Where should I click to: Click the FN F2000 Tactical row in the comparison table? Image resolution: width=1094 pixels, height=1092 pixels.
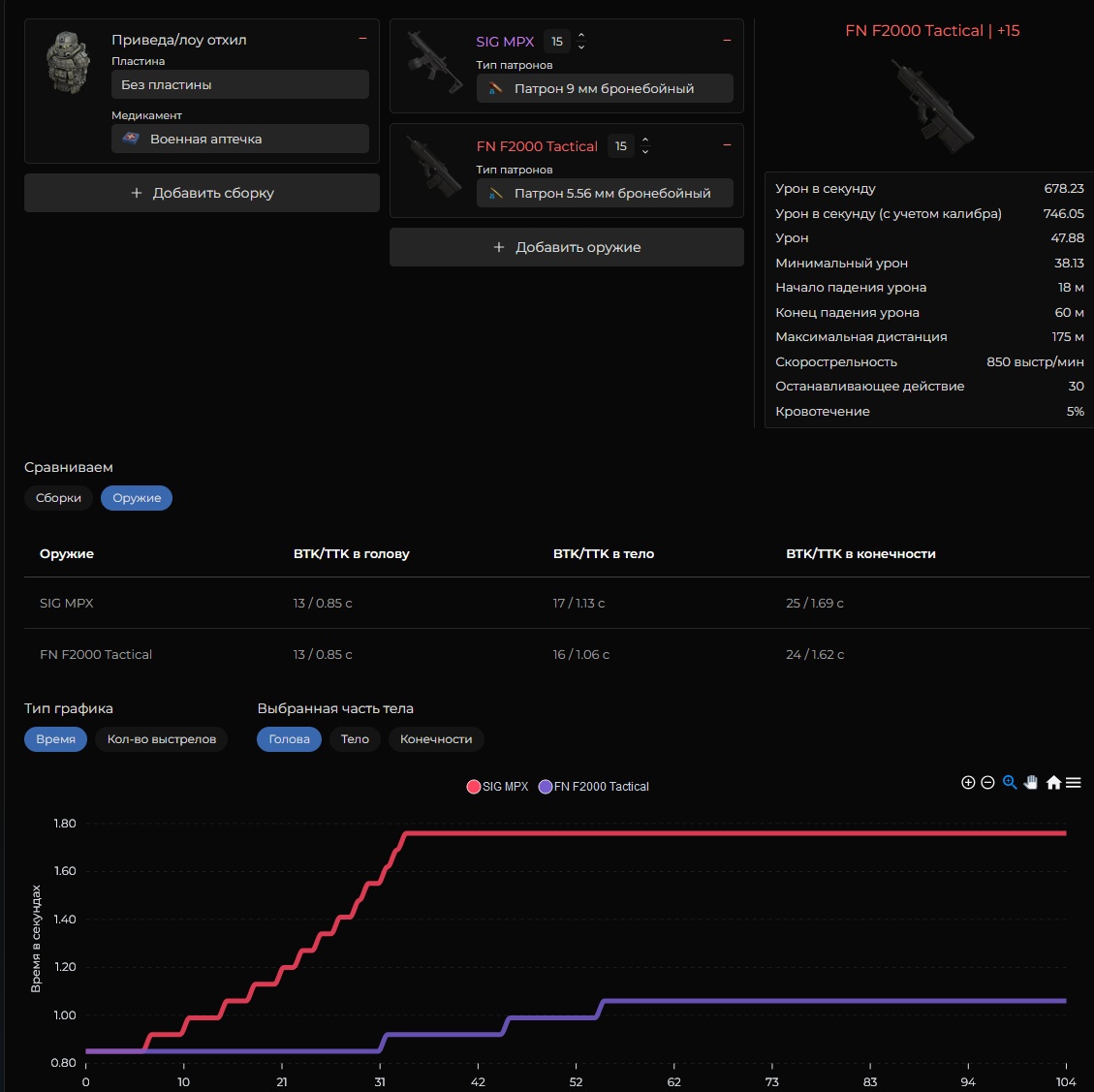(557, 654)
